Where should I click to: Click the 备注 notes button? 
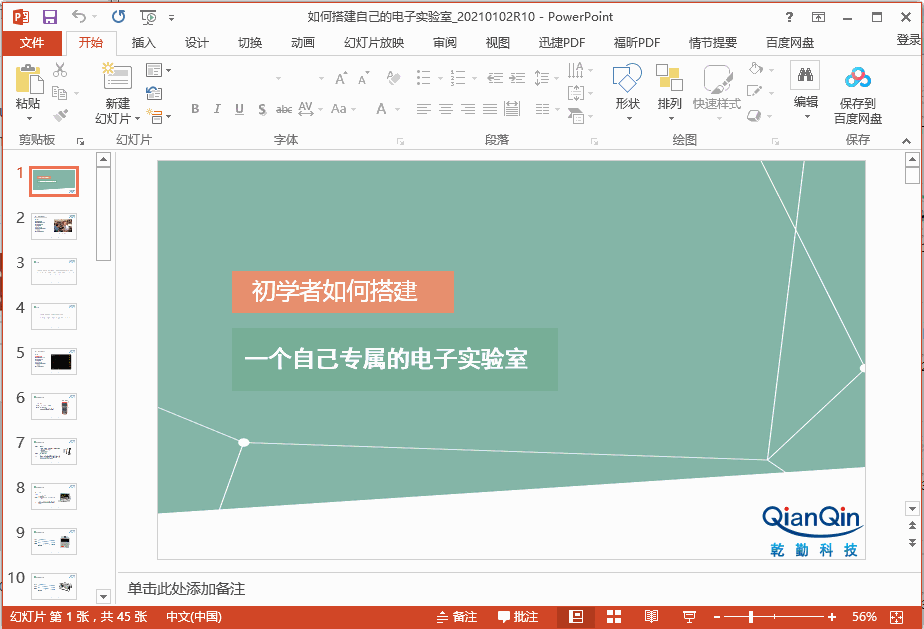[461, 617]
